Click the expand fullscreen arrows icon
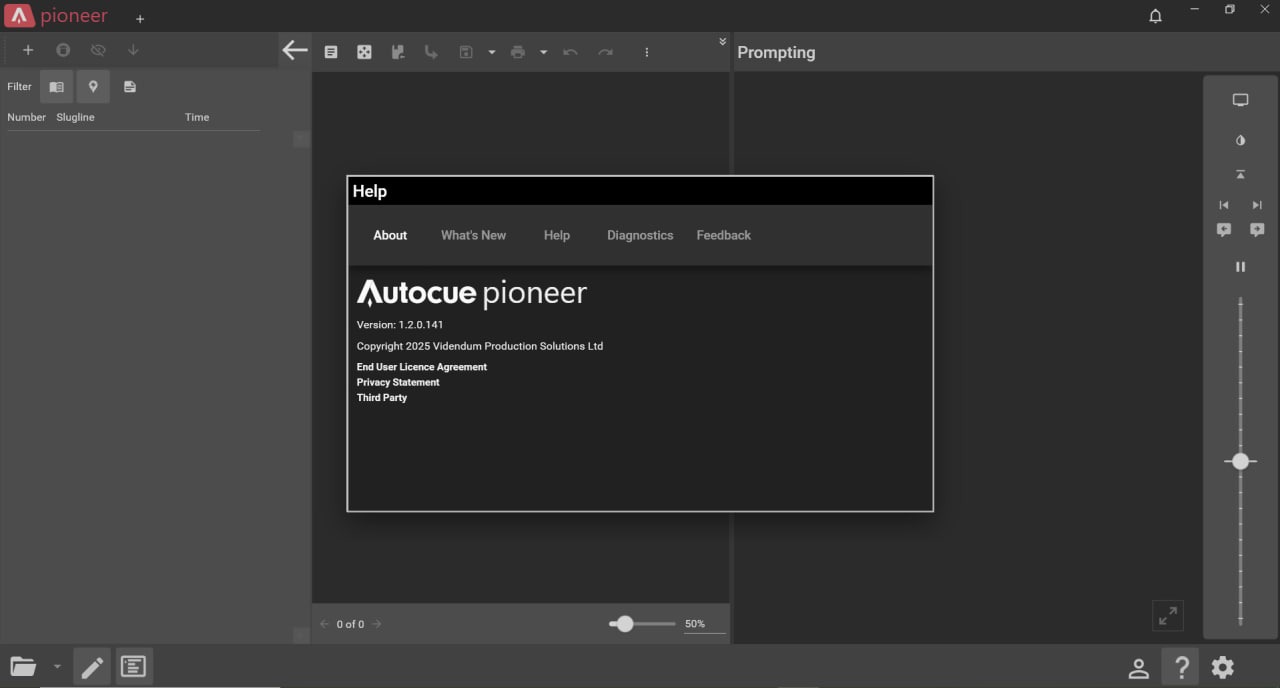Image resolution: width=1280 pixels, height=688 pixels. click(x=1168, y=616)
